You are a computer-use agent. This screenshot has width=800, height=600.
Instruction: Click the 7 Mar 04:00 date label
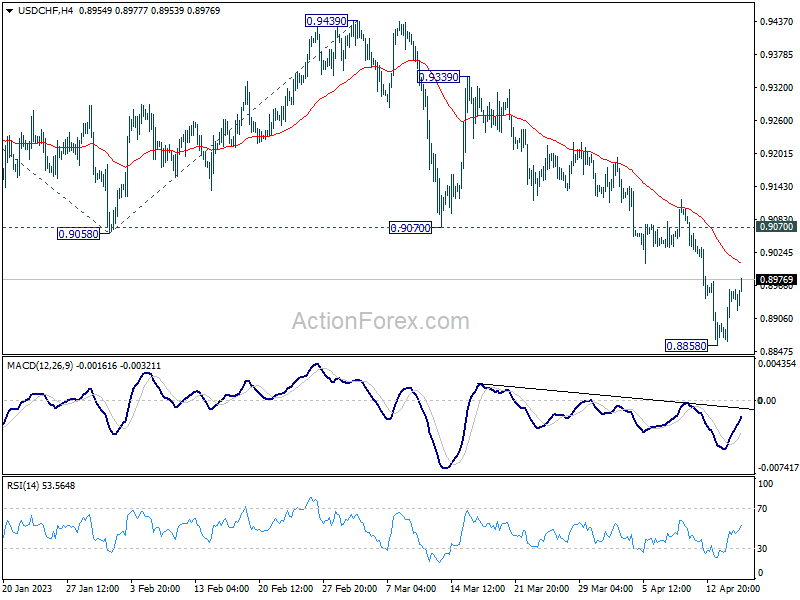click(x=411, y=588)
